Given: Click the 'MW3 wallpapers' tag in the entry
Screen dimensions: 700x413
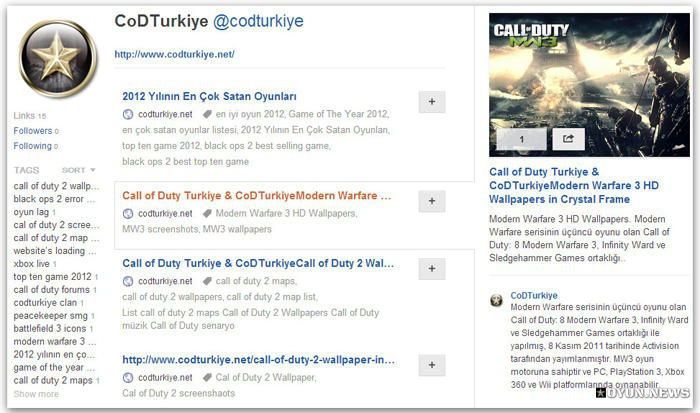Looking at the screenshot, I should 237,229.
